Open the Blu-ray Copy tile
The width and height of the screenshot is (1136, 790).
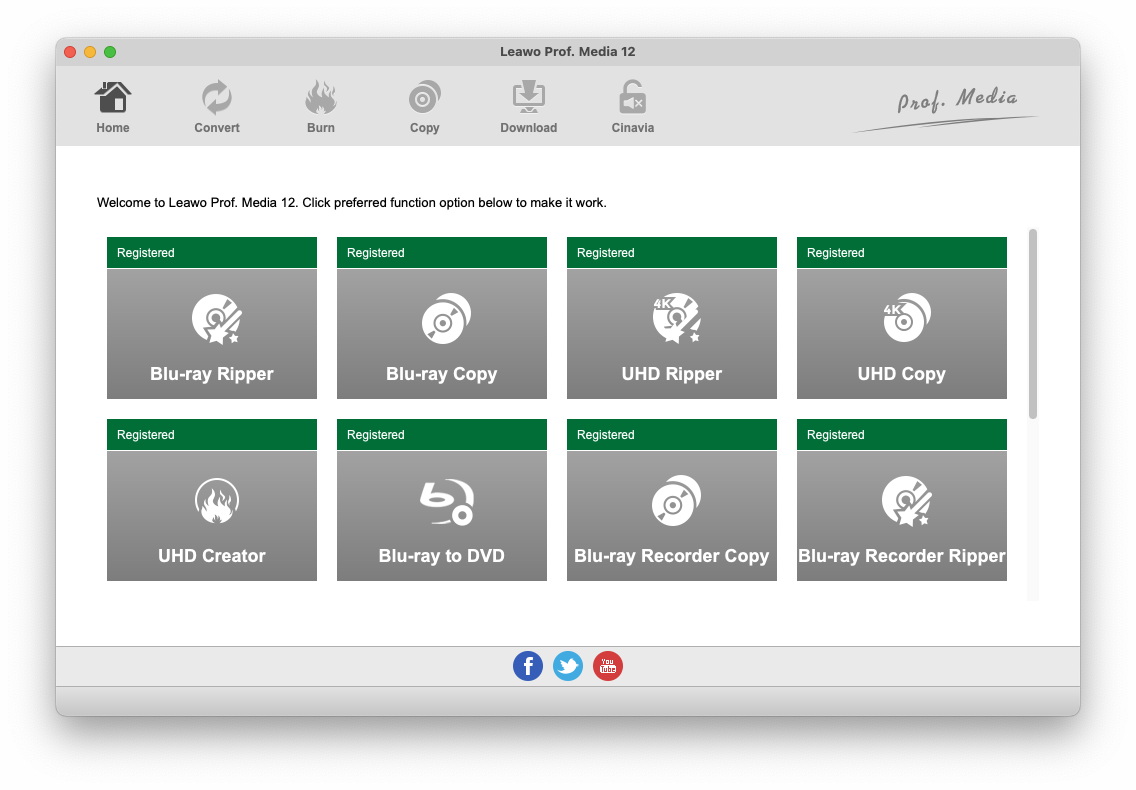[442, 333]
